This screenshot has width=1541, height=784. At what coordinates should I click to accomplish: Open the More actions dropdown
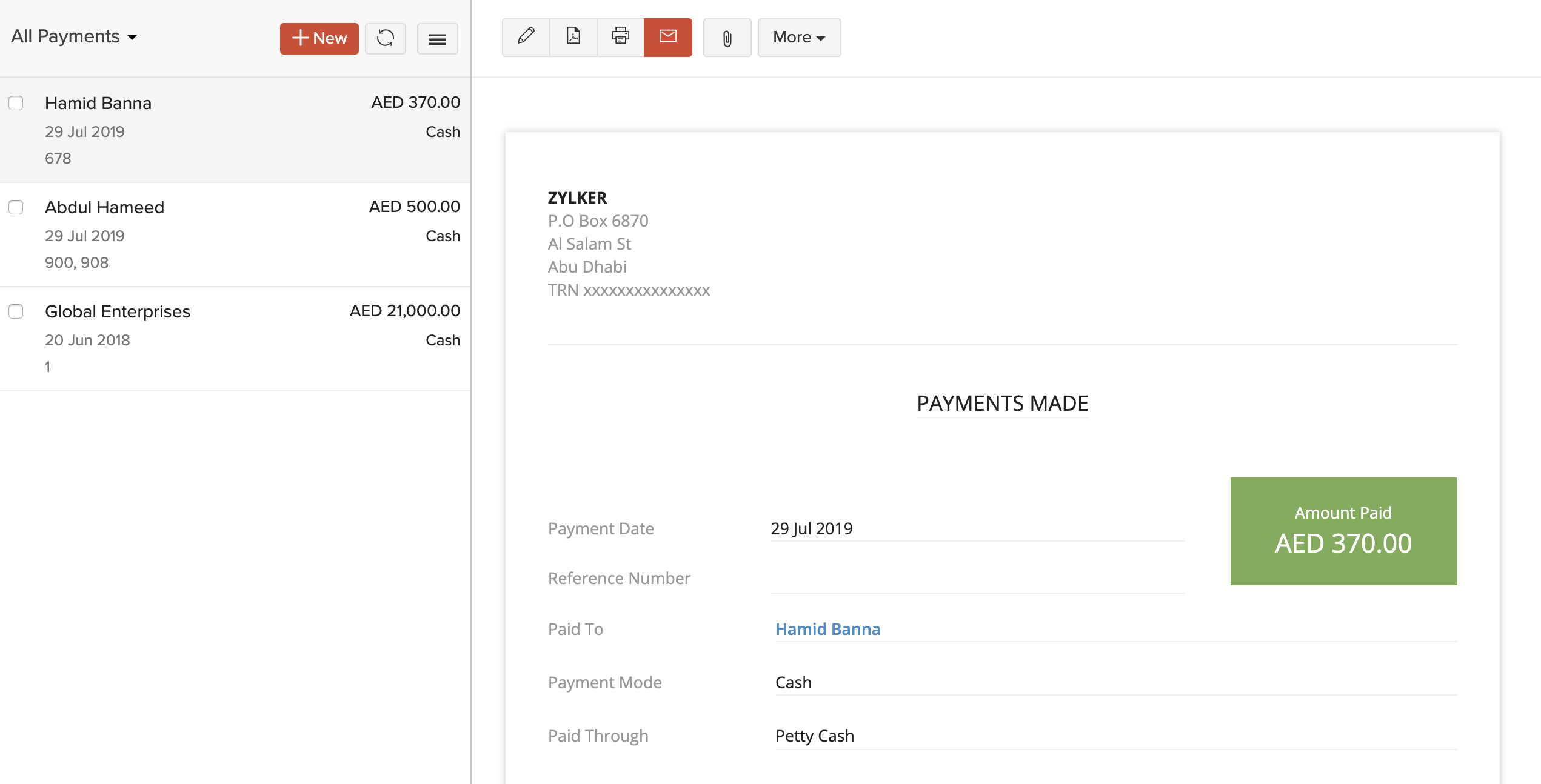[x=798, y=38]
